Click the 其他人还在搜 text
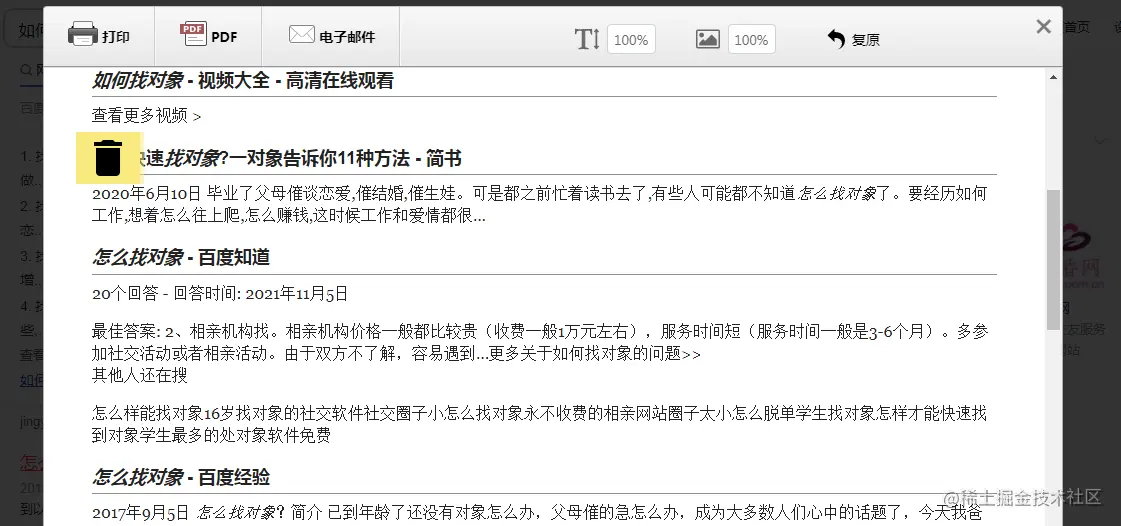Image resolution: width=1121 pixels, height=526 pixels. click(140, 375)
